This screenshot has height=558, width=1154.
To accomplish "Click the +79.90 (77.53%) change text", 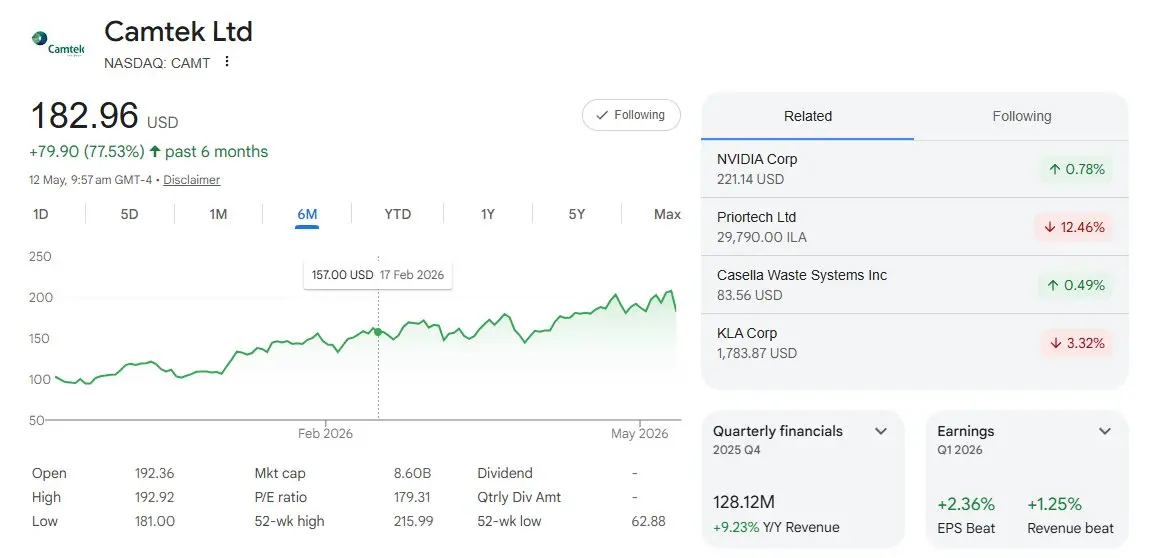I will point(87,152).
